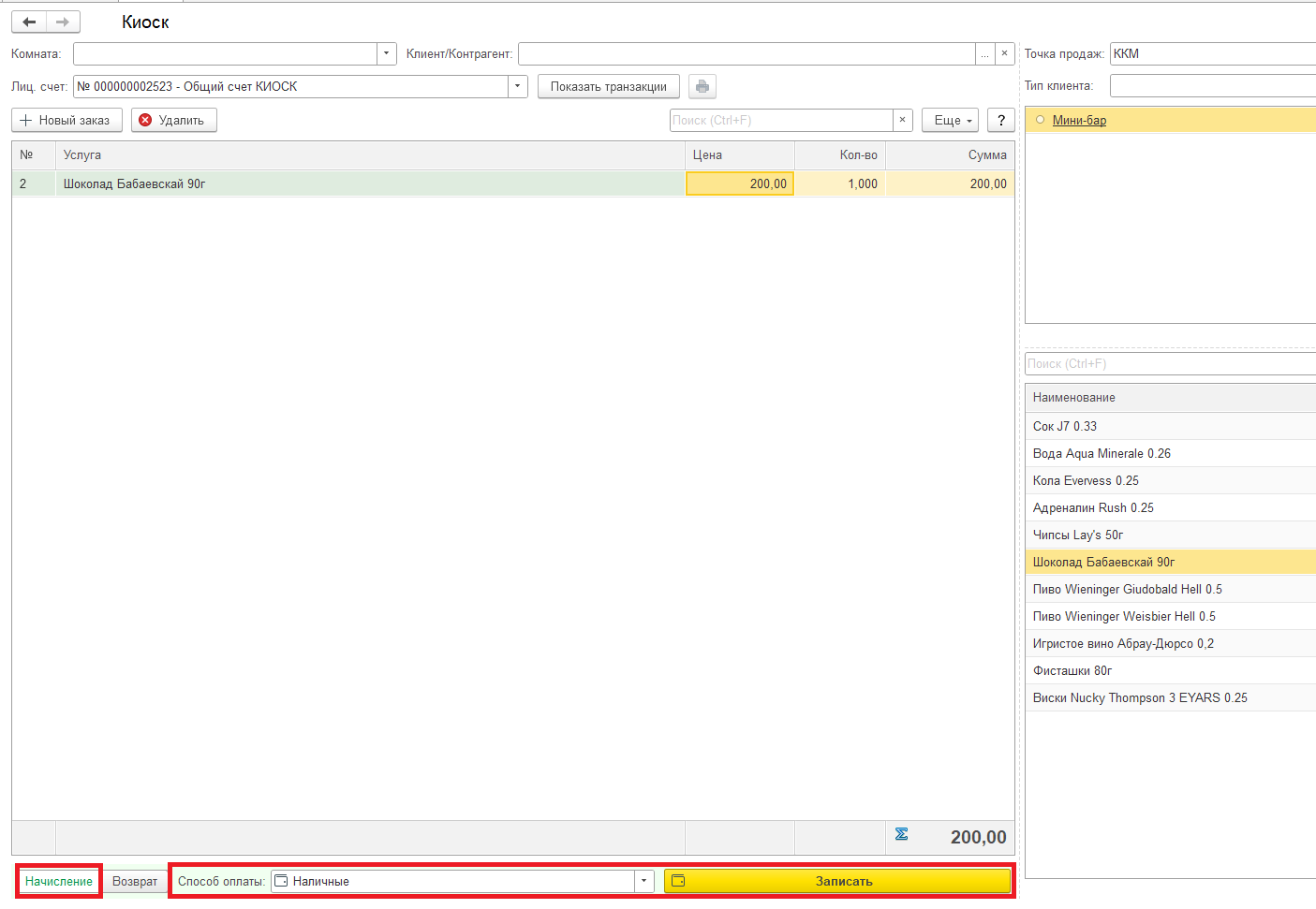
Task: Click the Тип клиента field
Action: [x=1213, y=86]
